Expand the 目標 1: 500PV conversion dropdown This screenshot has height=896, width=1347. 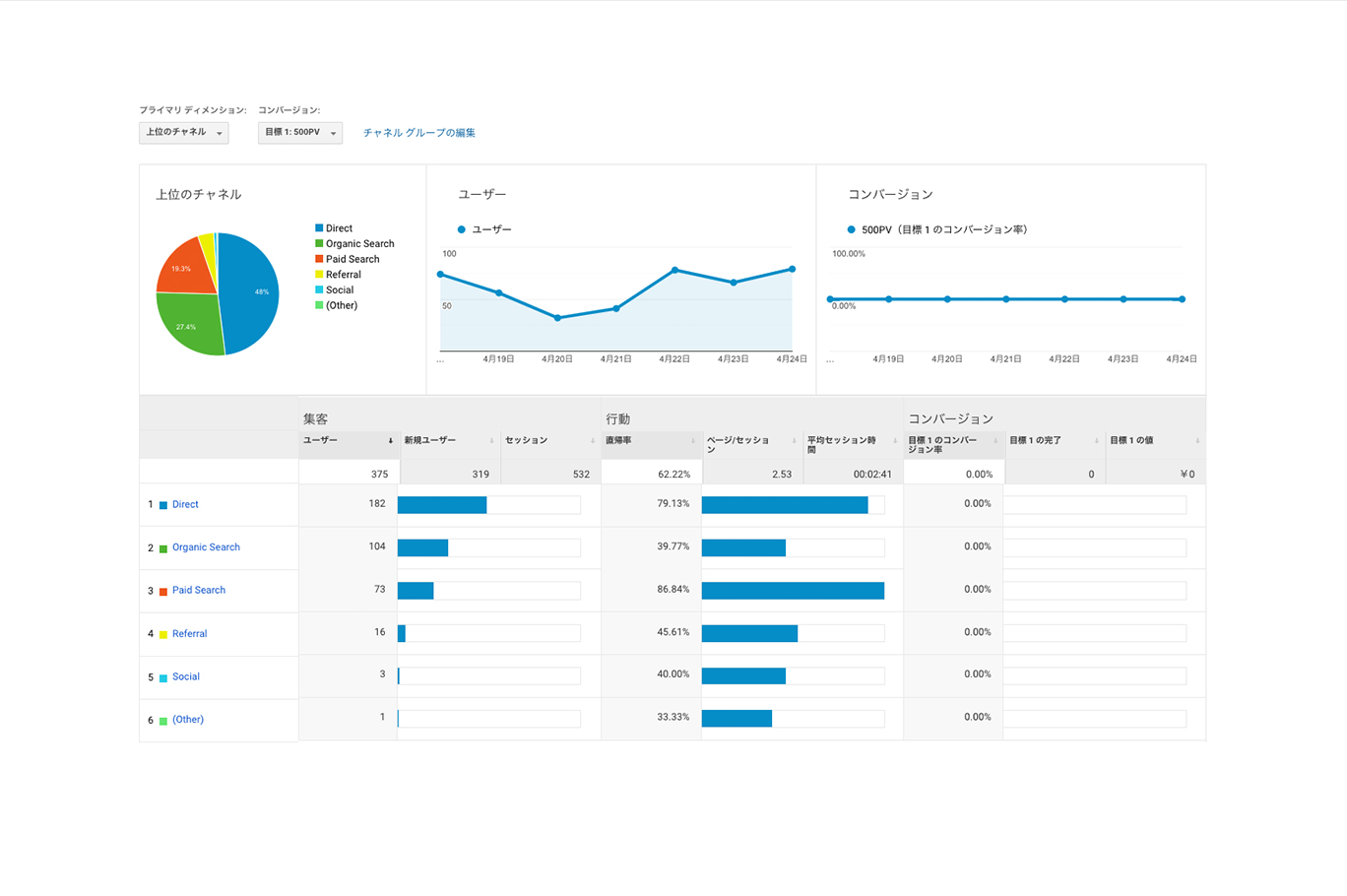point(299,133)
